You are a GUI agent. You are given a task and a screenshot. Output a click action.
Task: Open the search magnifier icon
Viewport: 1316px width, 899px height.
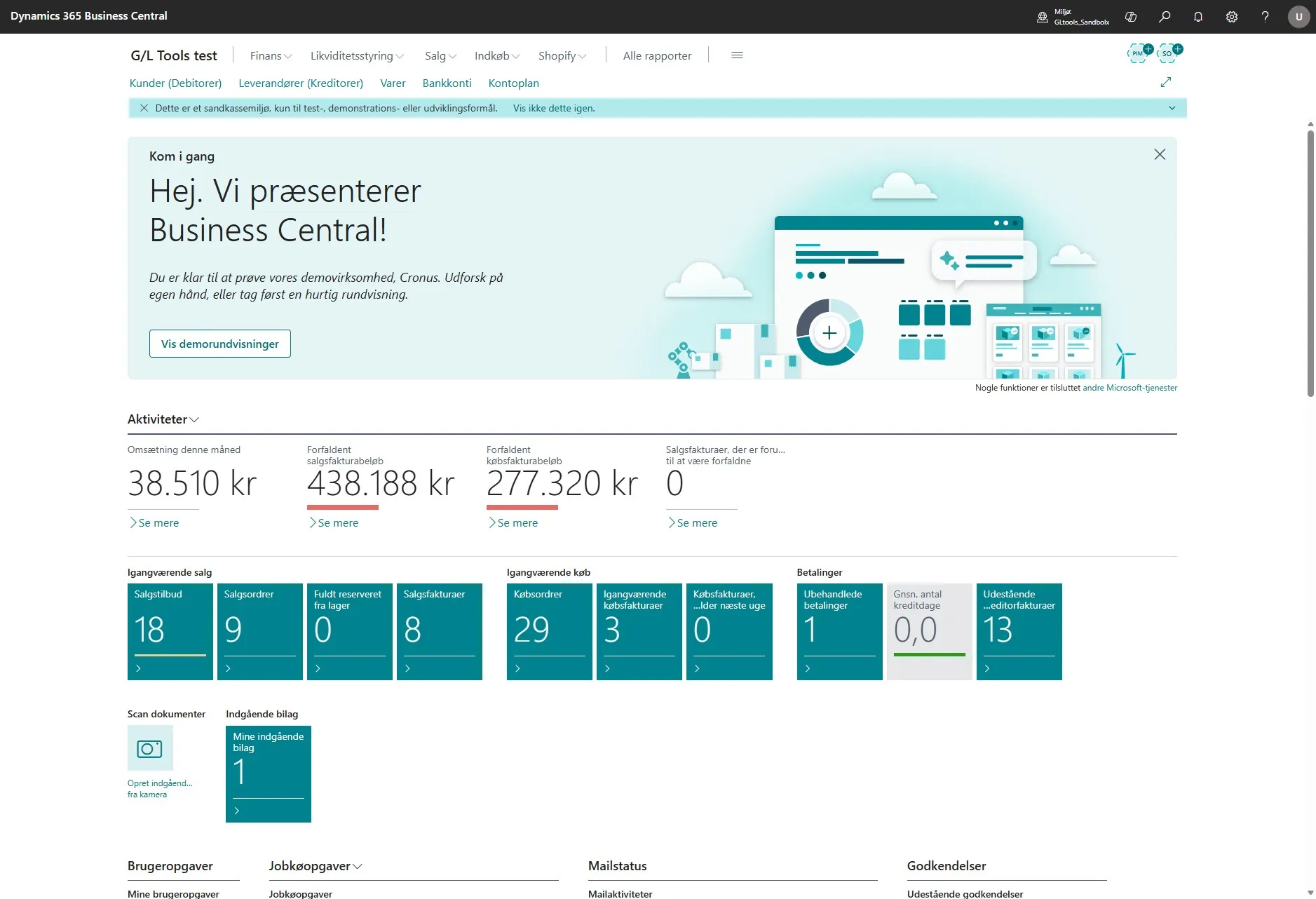tap(1165, 17)
